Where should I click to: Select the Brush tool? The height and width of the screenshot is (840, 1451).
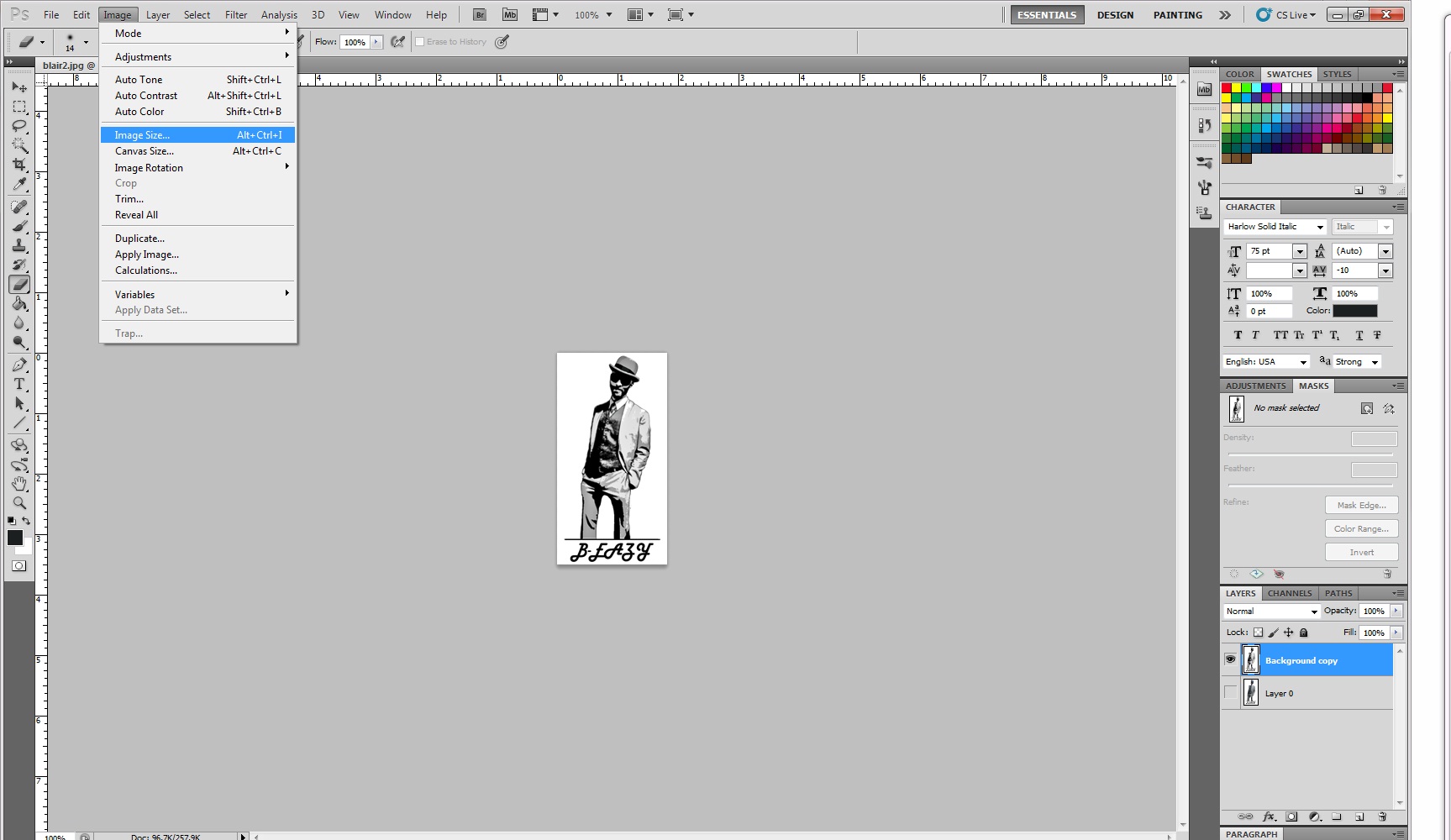19,226
